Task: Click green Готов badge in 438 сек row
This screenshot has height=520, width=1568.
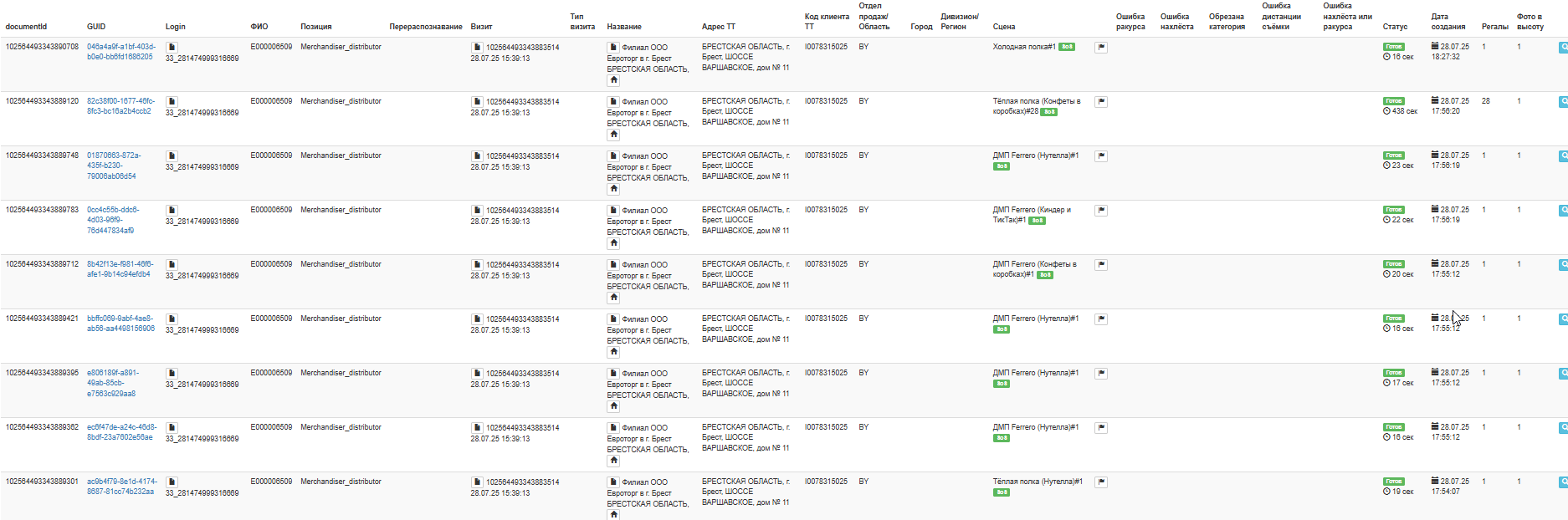Action: [1394, 101]
